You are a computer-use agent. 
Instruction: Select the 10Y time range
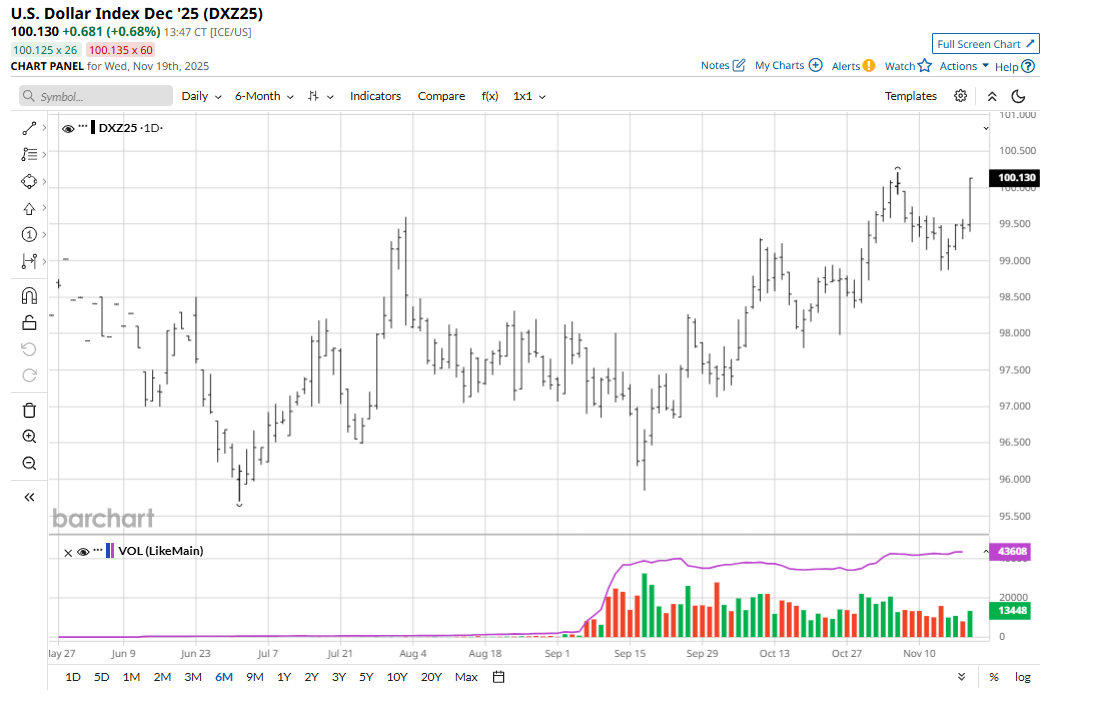(397, 677)
